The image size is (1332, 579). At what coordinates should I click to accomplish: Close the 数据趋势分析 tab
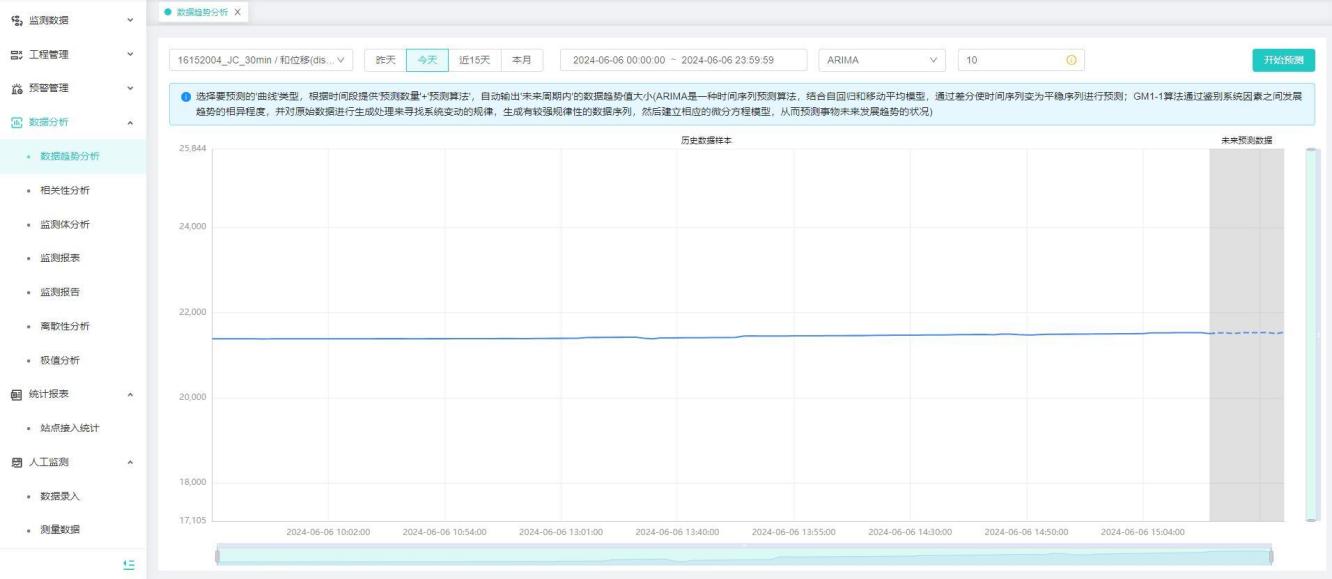click(237, 11)
